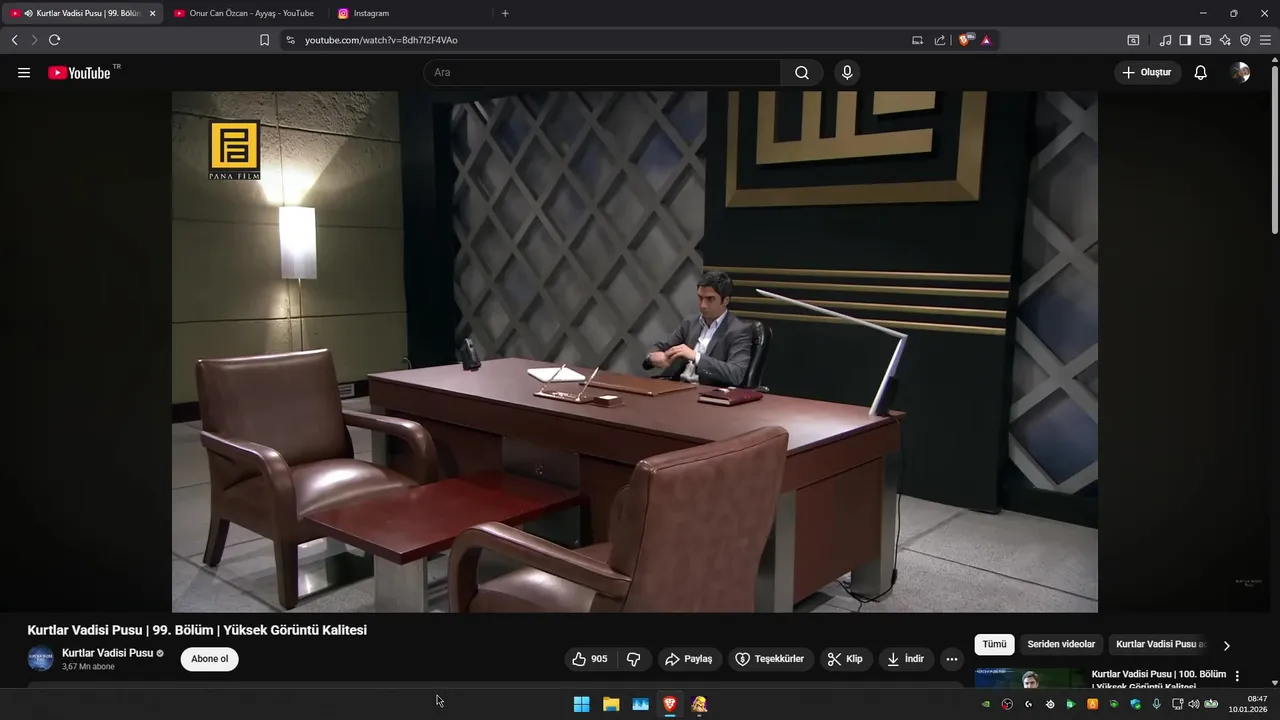The image size is (1280, 720).
Task: Bookmark this page in address bar
Action: pos(264,40)
